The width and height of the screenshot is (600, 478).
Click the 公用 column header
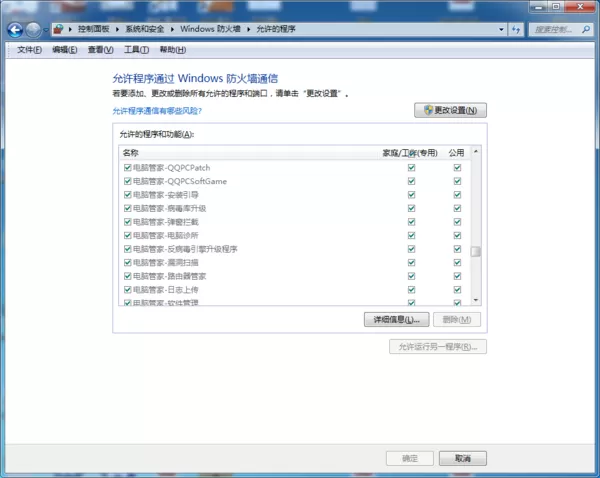pyautogui.click(x=457, y=153)
